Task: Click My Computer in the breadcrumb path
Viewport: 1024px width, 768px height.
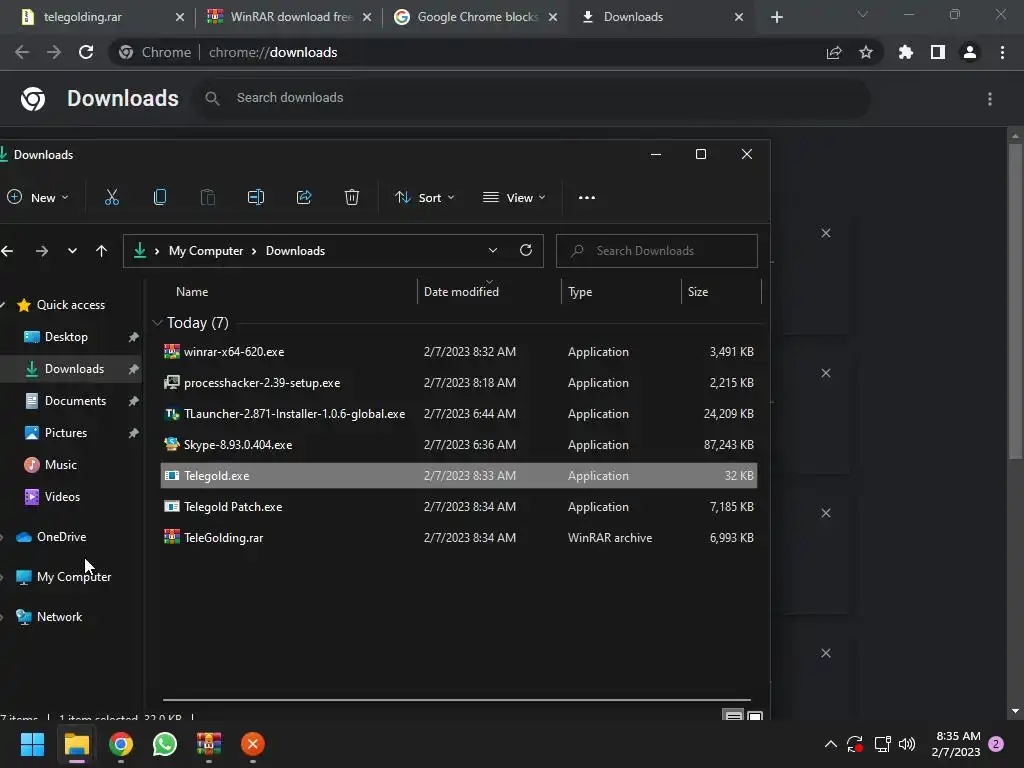Action: tap(206, 251)
